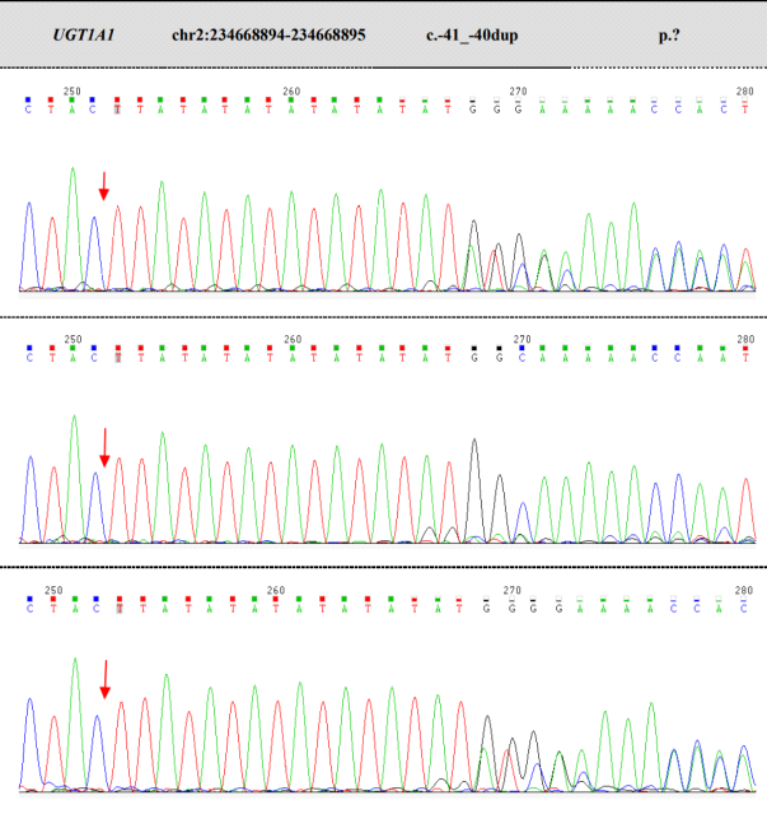This screenshot has height=814, width=768.
Task: Click position marker 270 in top chromatogram
Action: click(x=518, y=91)
